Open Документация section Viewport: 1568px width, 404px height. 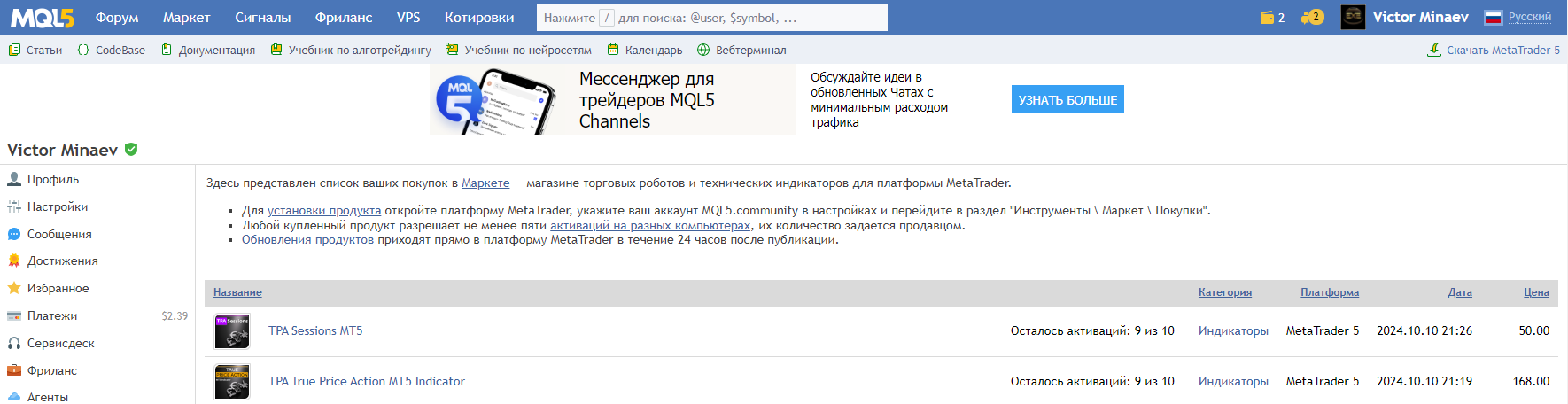point(217,50)
